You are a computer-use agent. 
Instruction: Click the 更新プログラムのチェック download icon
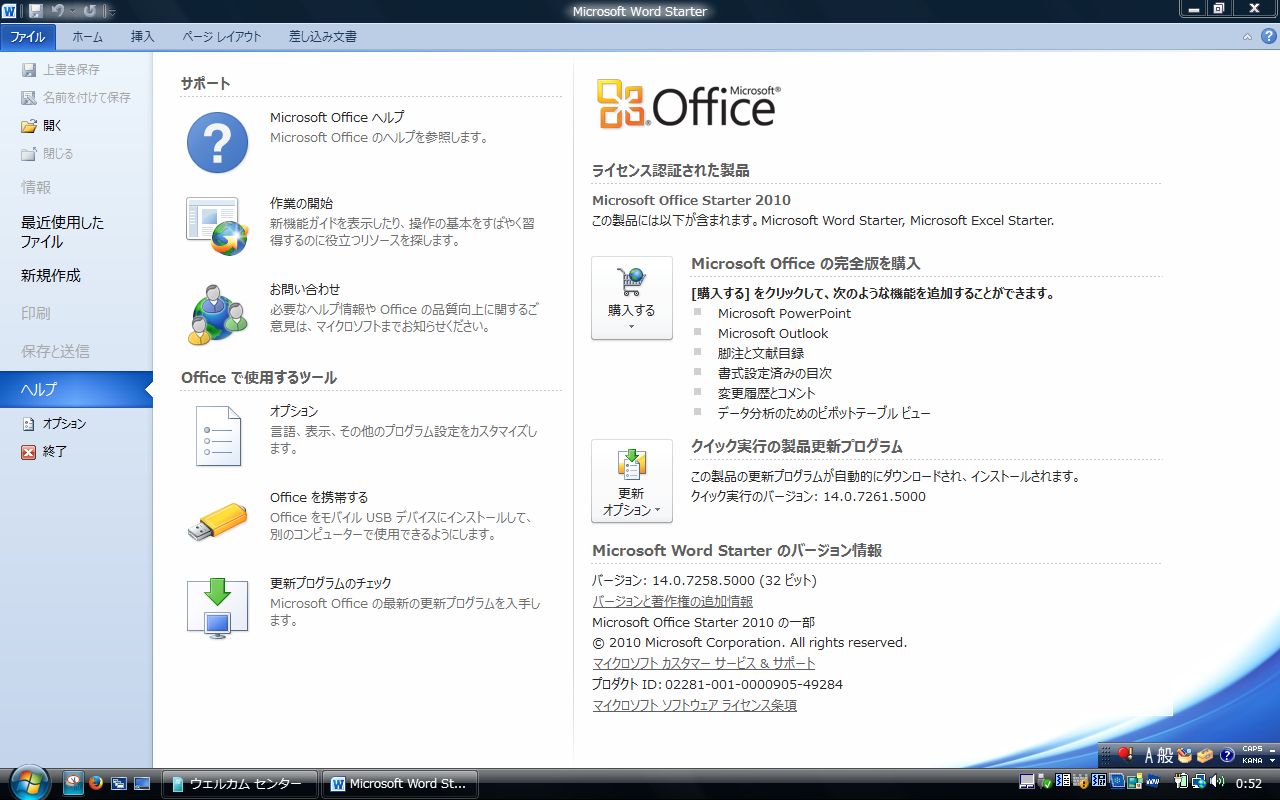pos(217,606)
